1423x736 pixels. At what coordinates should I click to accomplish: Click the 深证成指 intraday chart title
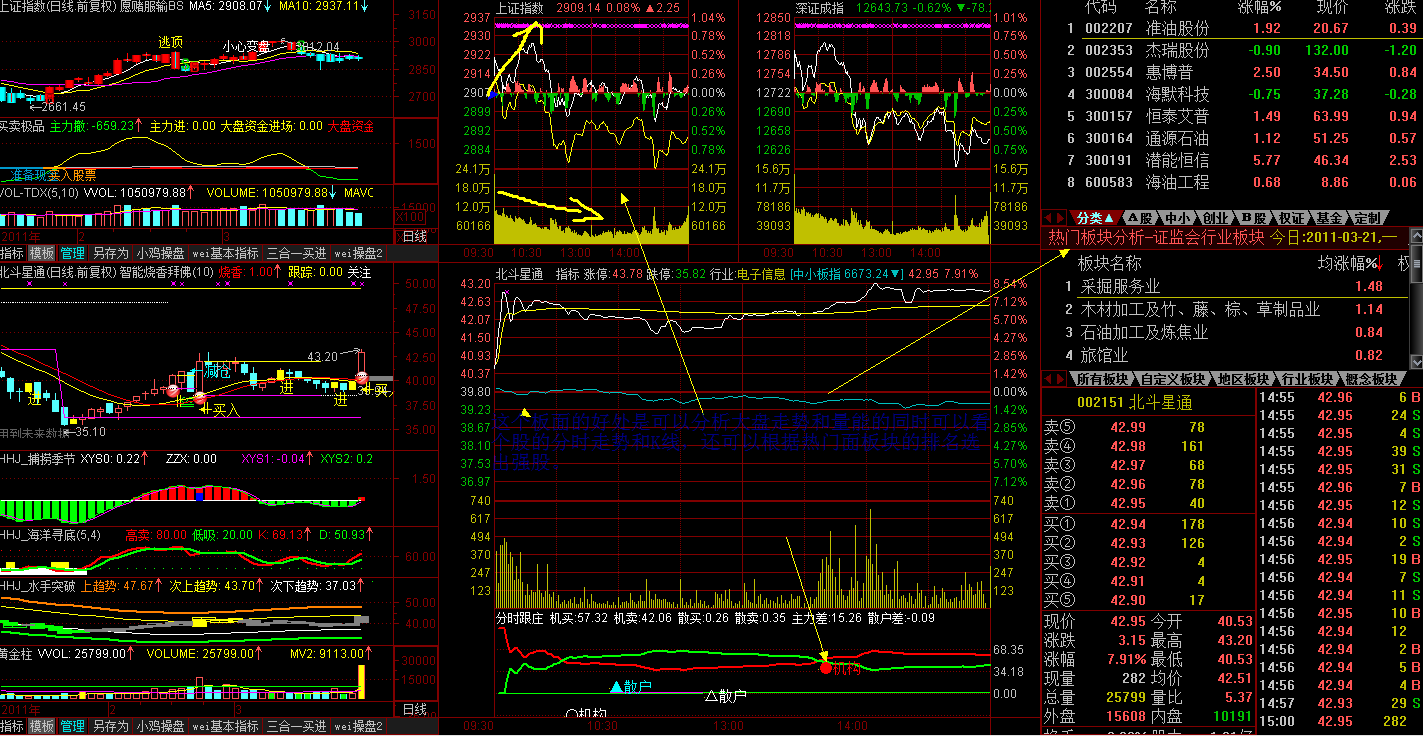[x=819, y=8]
